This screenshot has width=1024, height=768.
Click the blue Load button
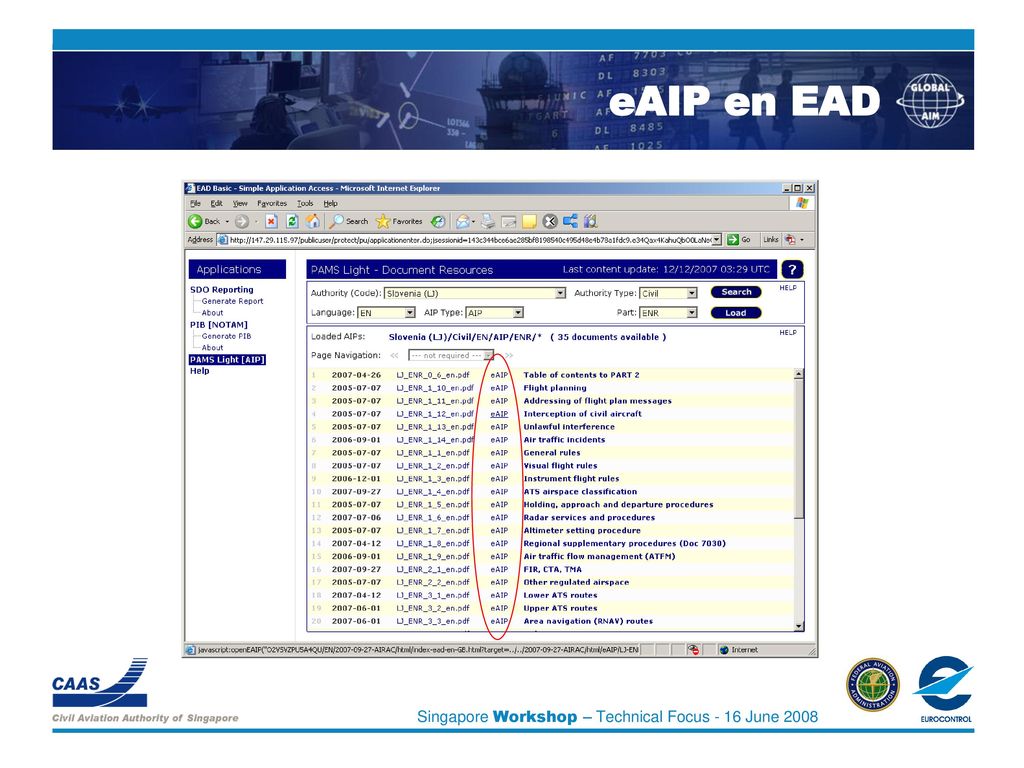(x=736, y=313)
